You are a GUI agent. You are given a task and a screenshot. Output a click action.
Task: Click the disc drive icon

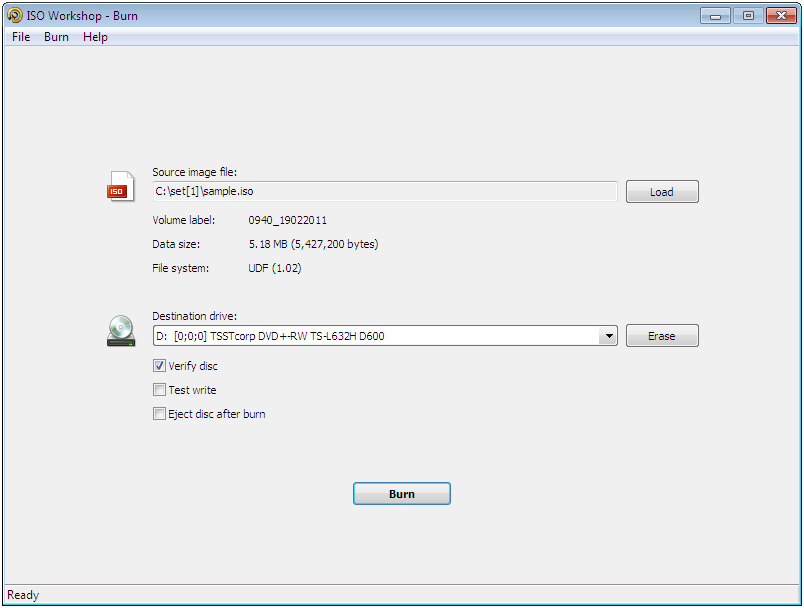pos(121,331)
